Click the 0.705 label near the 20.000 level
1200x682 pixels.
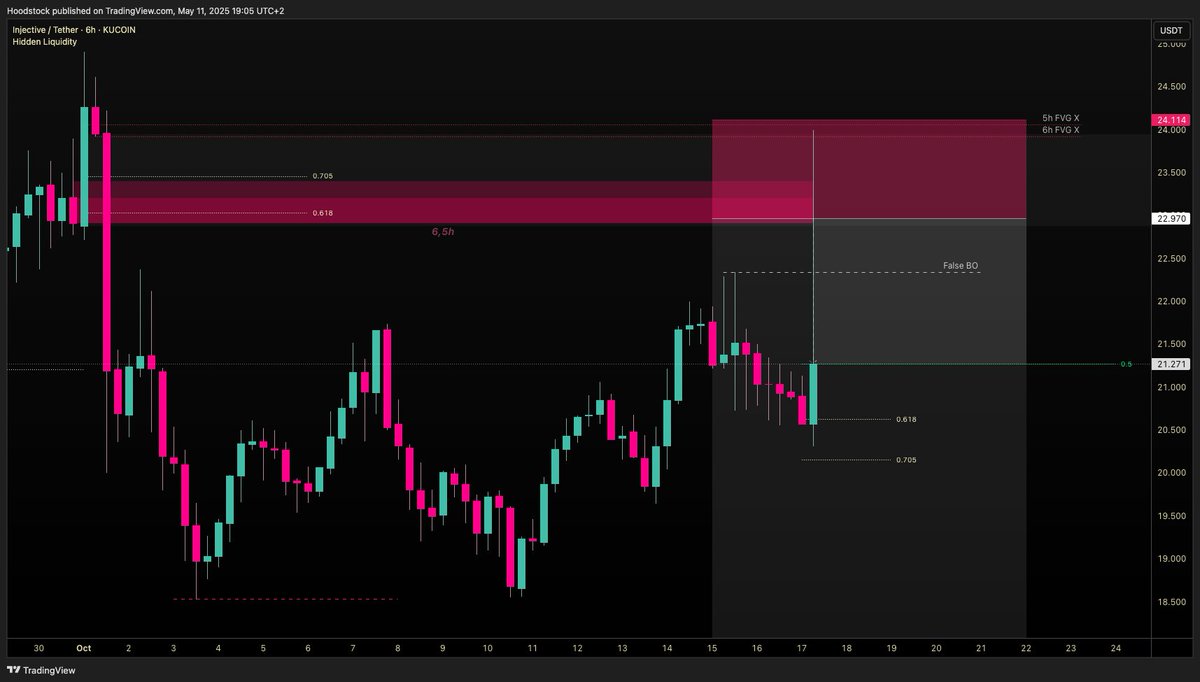906,460
